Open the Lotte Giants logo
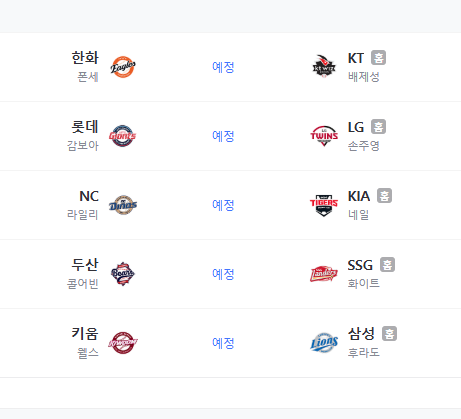Viewport: 461px width, 419px height. 123,136
